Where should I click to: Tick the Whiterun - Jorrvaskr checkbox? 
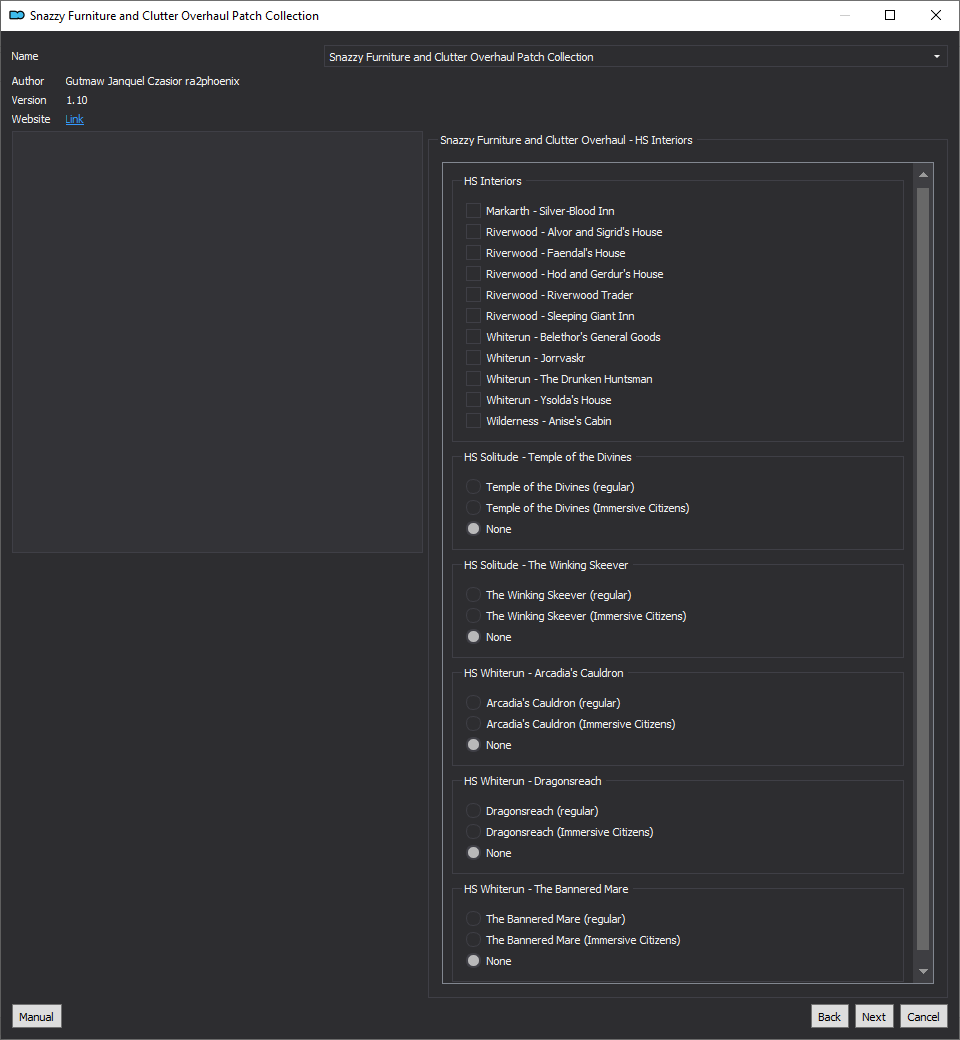(473, 358)
